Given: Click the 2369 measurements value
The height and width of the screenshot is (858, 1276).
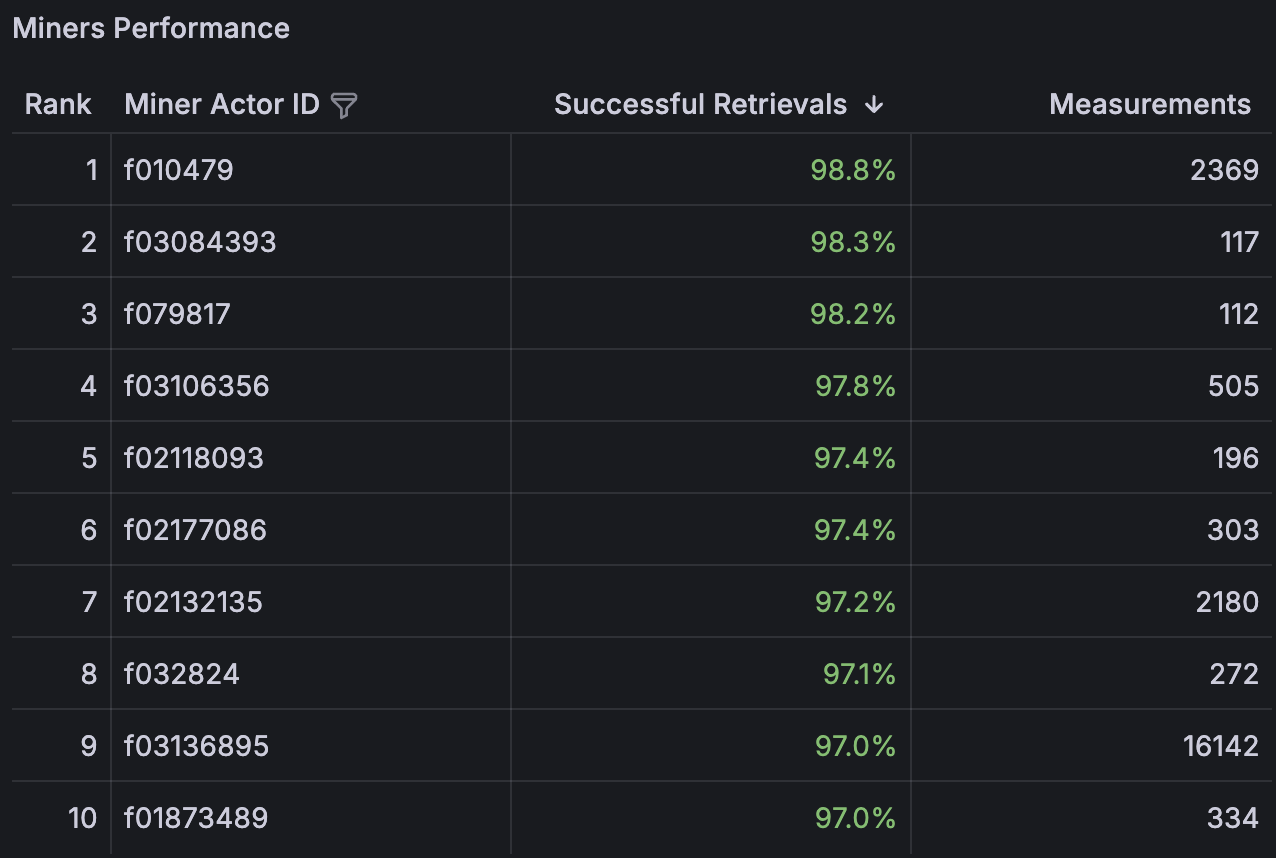Looking at the screenshot, I should [x=1224, y=170].
